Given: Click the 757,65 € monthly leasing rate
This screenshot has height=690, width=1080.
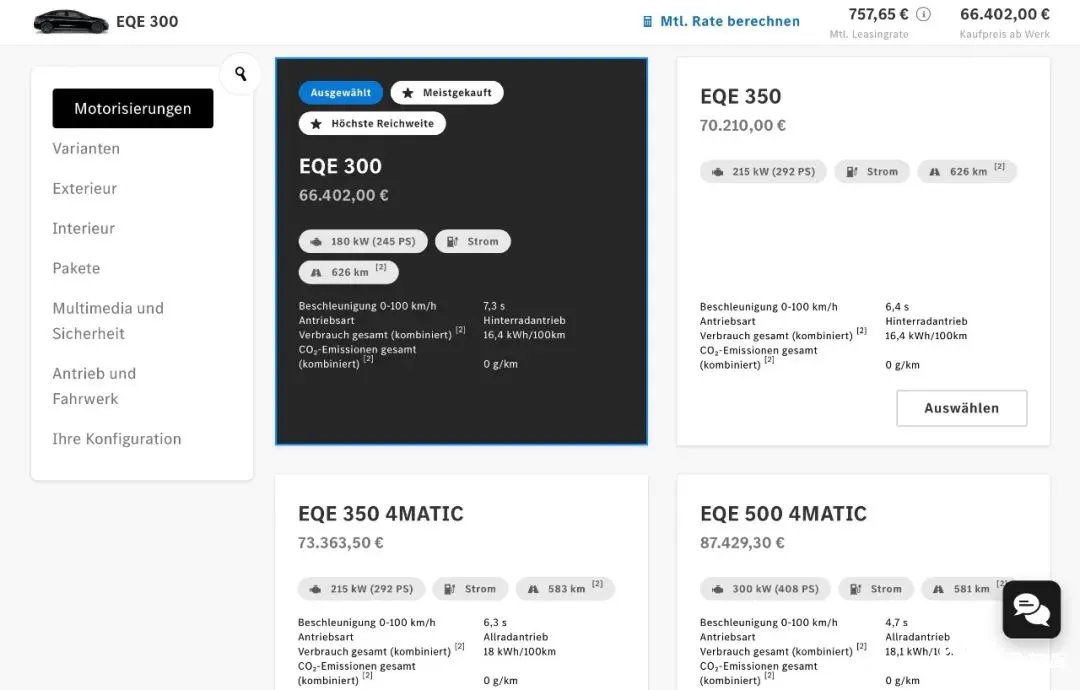Looking at the screenshot, I should 878,14.
